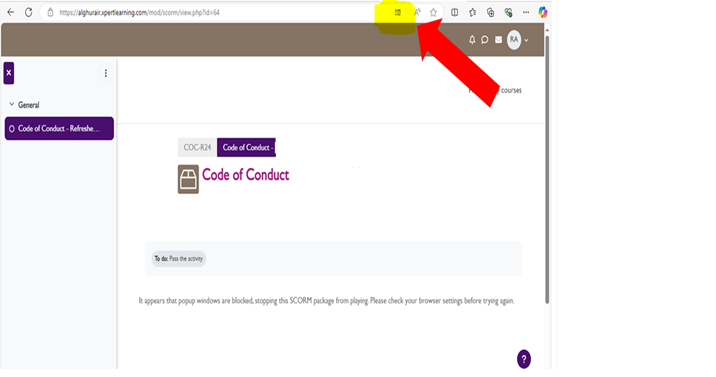
Task: Click the completion circle beside Code of Conduct item
Action: click(x=12, y=129)
